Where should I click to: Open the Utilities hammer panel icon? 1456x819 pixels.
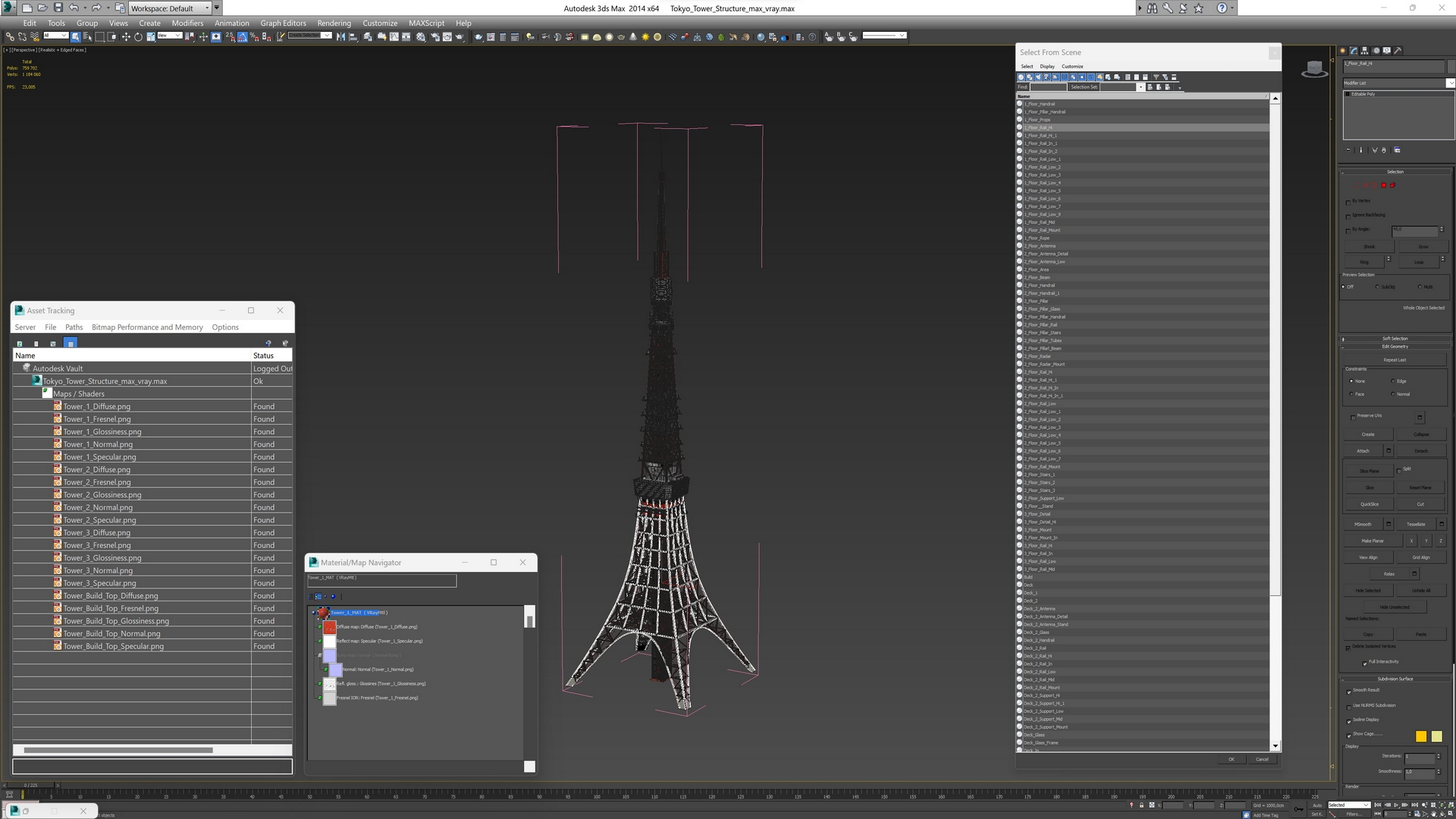(1398, 51)
